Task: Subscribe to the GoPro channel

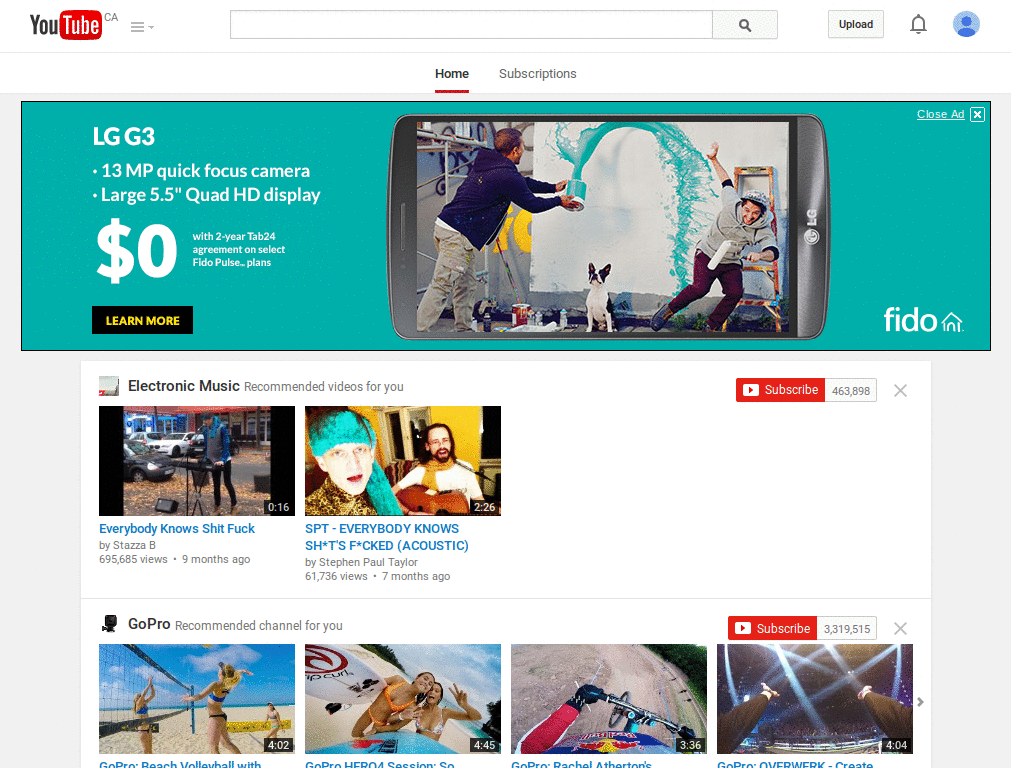Action: pyautogui.click(x=773, y=628)
